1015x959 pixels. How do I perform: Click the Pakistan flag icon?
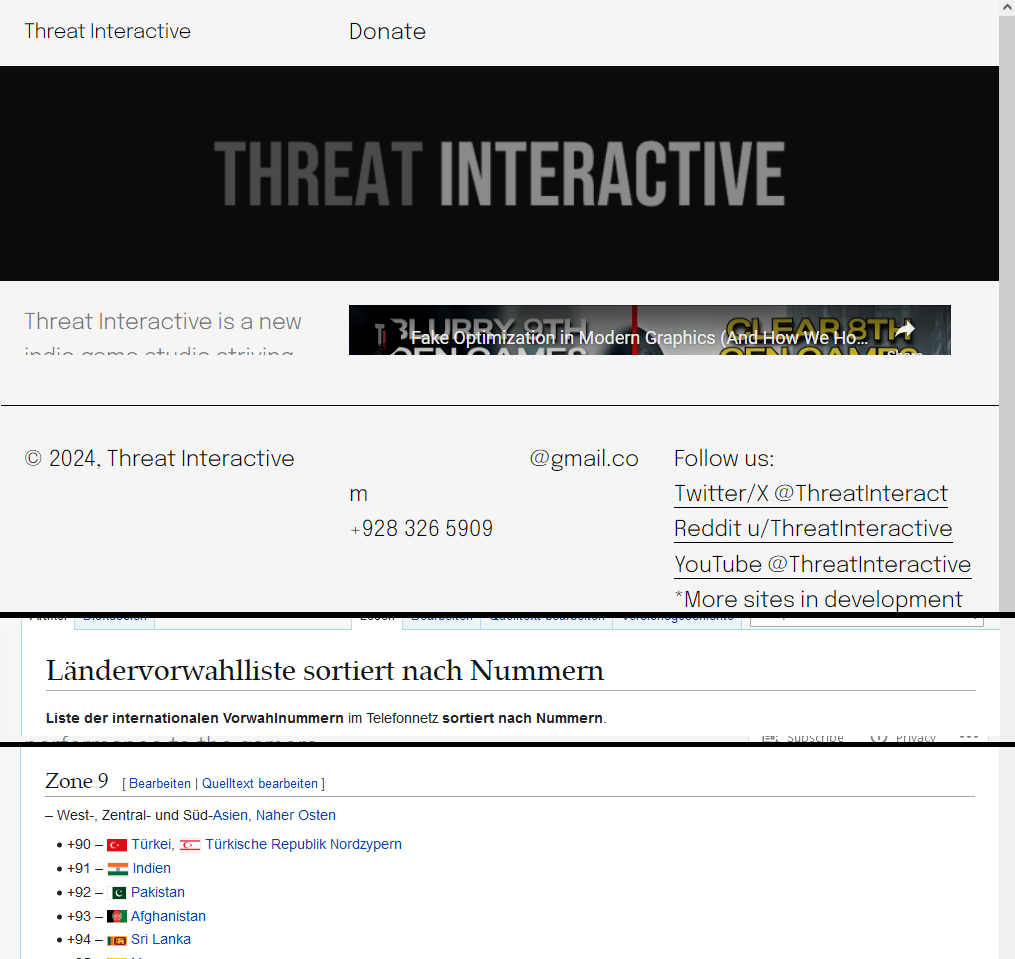[117, 893]
